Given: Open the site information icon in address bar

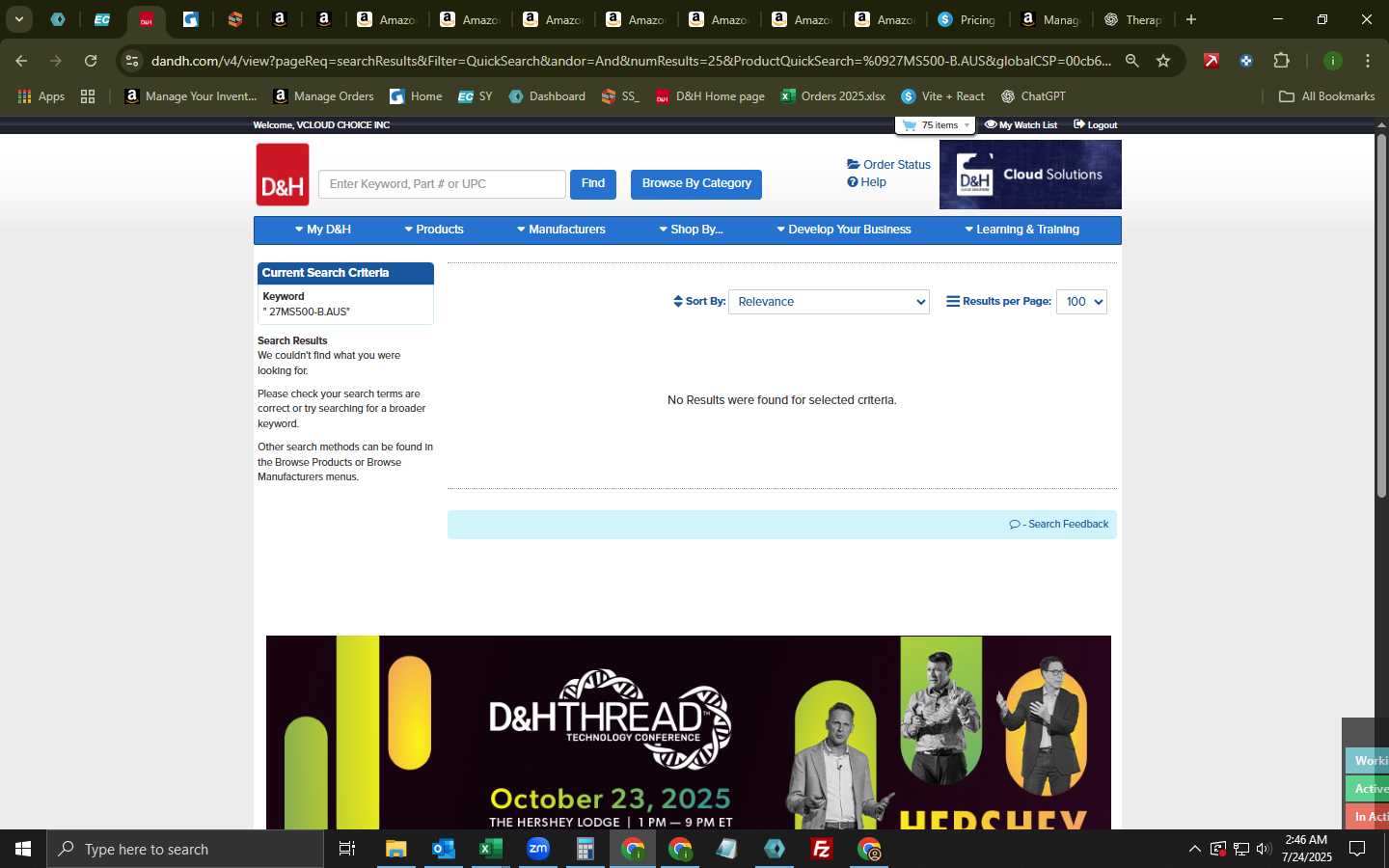Looking at the screenshot, I should (x=132, y=61).
